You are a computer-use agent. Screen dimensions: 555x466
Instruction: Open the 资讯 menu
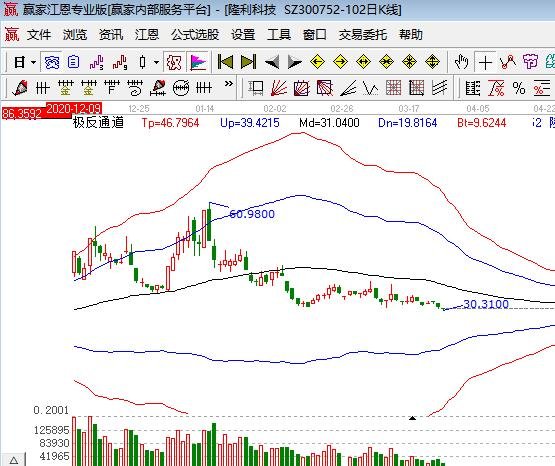111,35
